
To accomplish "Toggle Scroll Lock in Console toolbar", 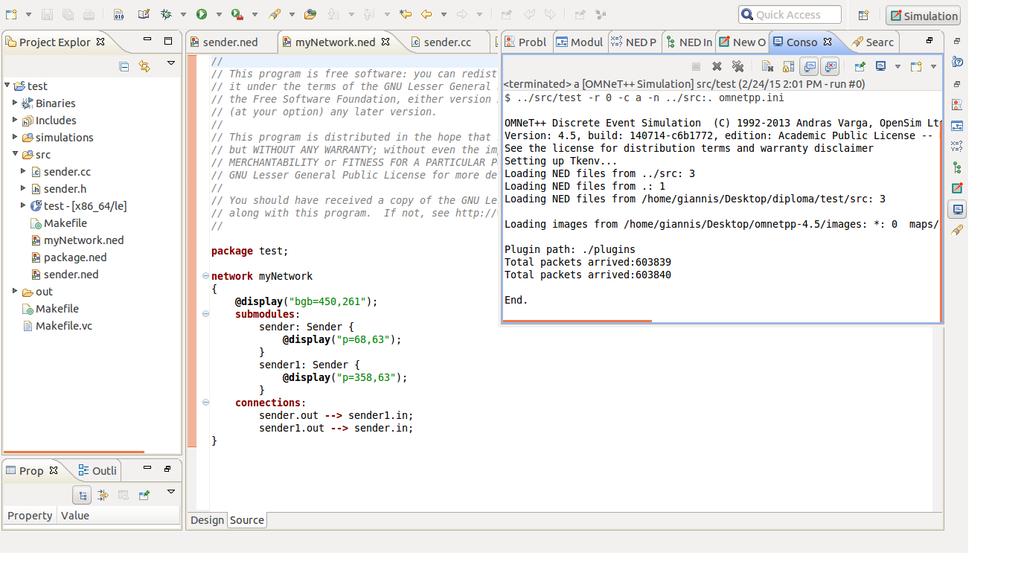I will (x=788, y=66).
